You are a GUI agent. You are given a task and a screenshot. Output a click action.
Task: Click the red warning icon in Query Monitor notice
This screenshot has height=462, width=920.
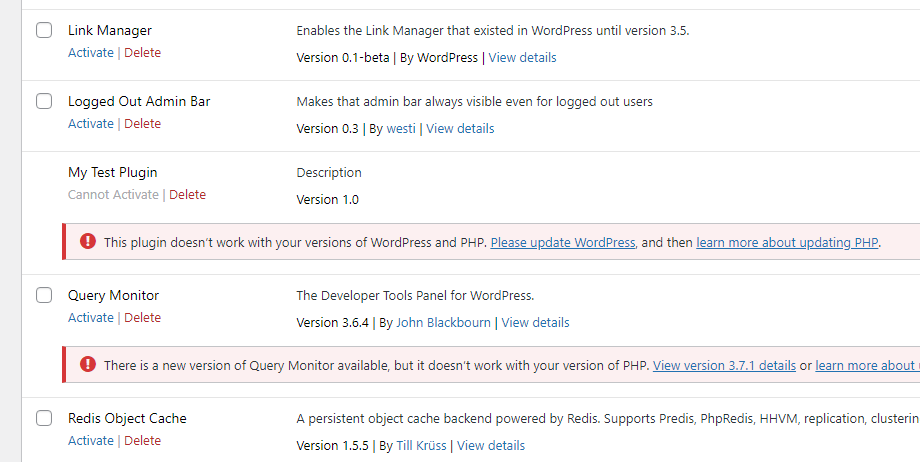pos(88,365)
